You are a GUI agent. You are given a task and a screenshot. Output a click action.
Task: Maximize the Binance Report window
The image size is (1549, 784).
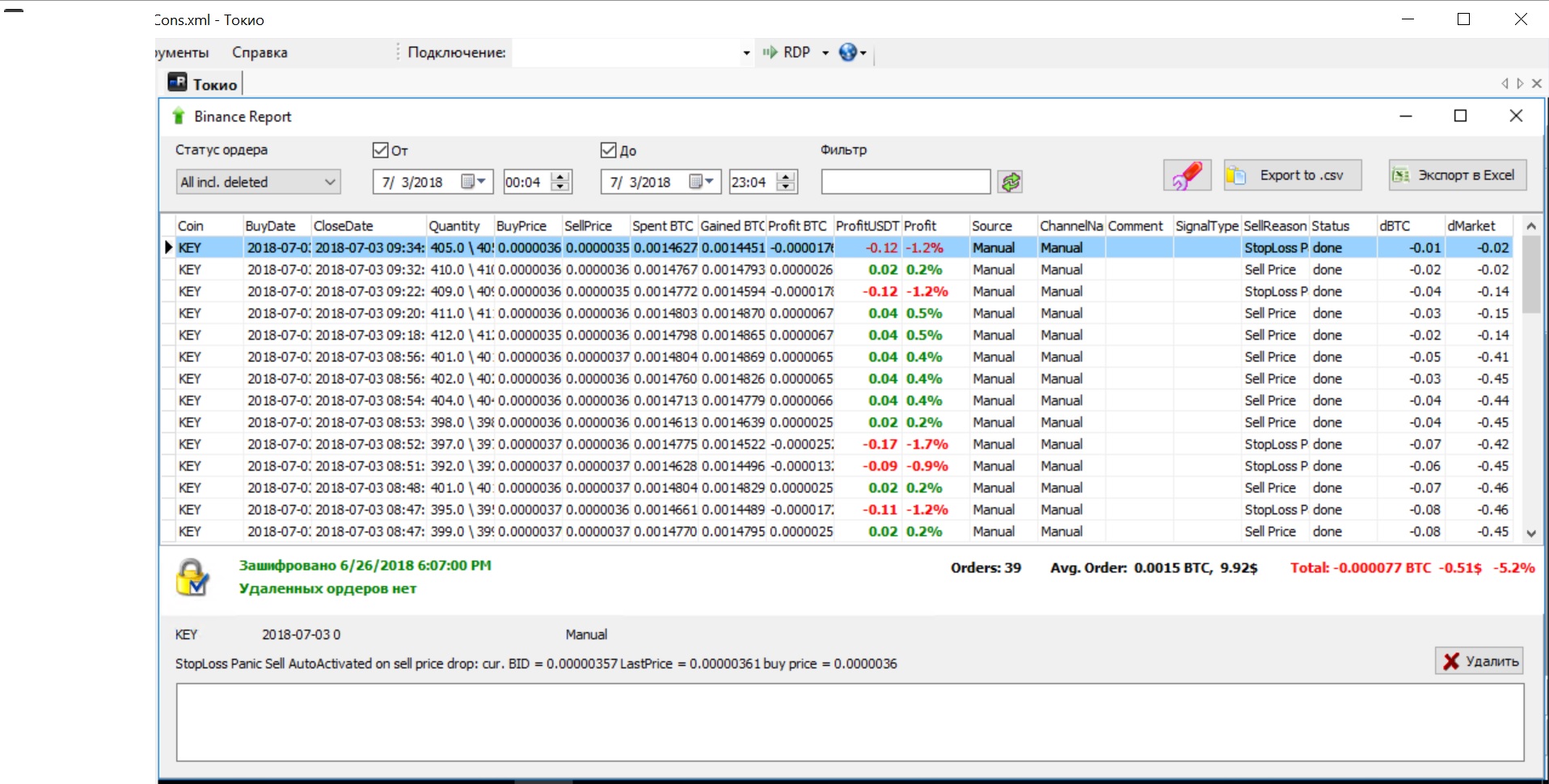(x=1460, y=116)
